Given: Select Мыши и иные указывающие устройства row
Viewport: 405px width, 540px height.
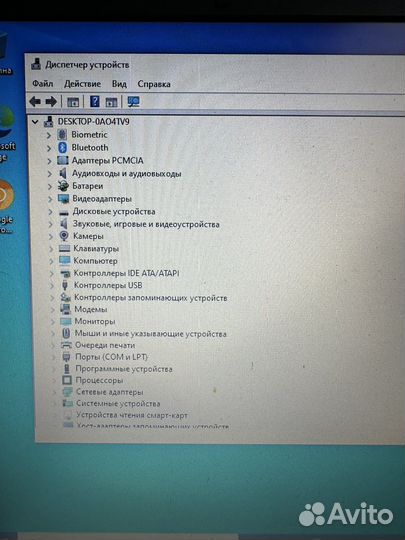Looking at the screenshot, I should [151, 334].
